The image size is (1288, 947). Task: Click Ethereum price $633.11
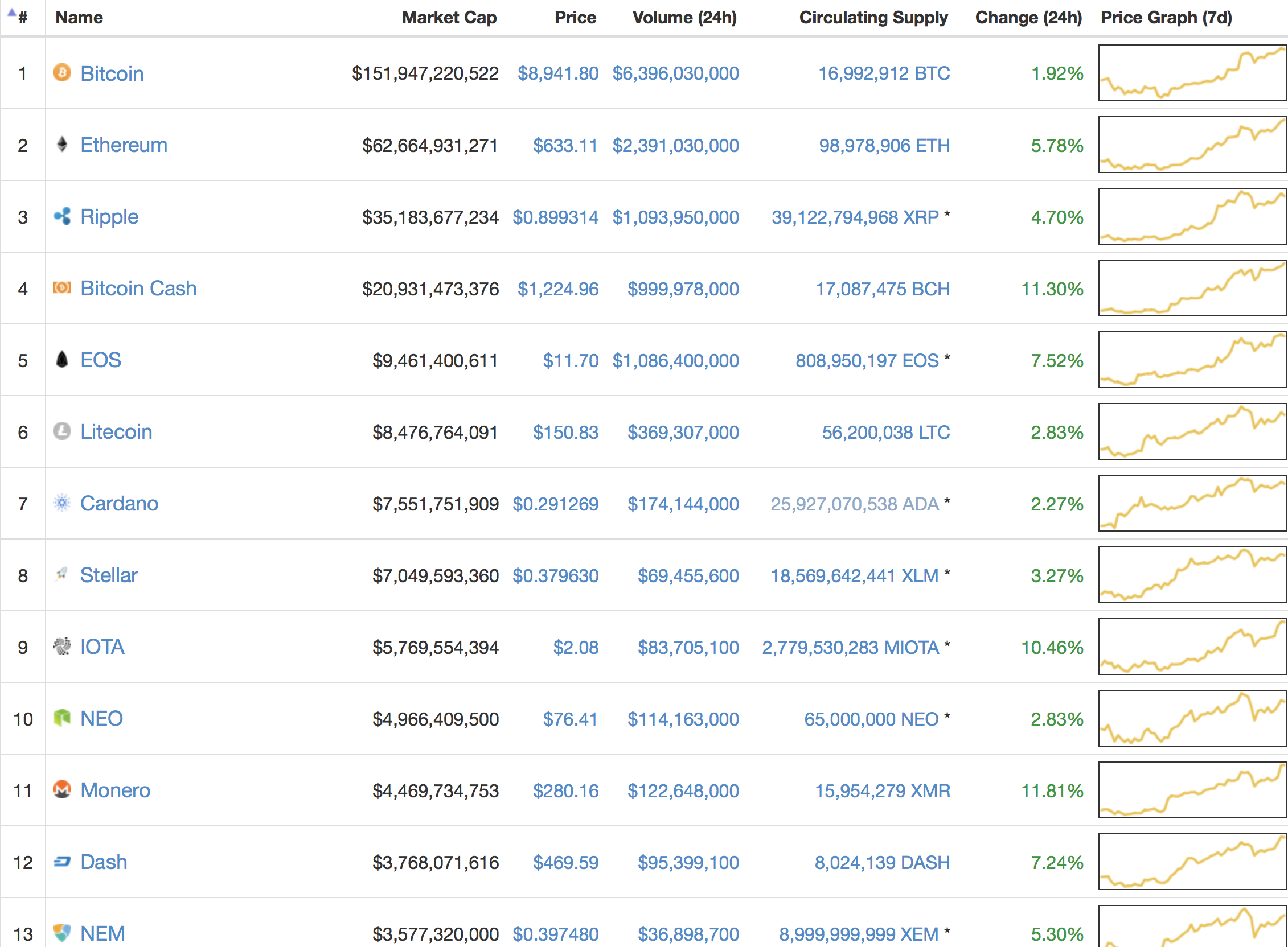pos(565,146)
